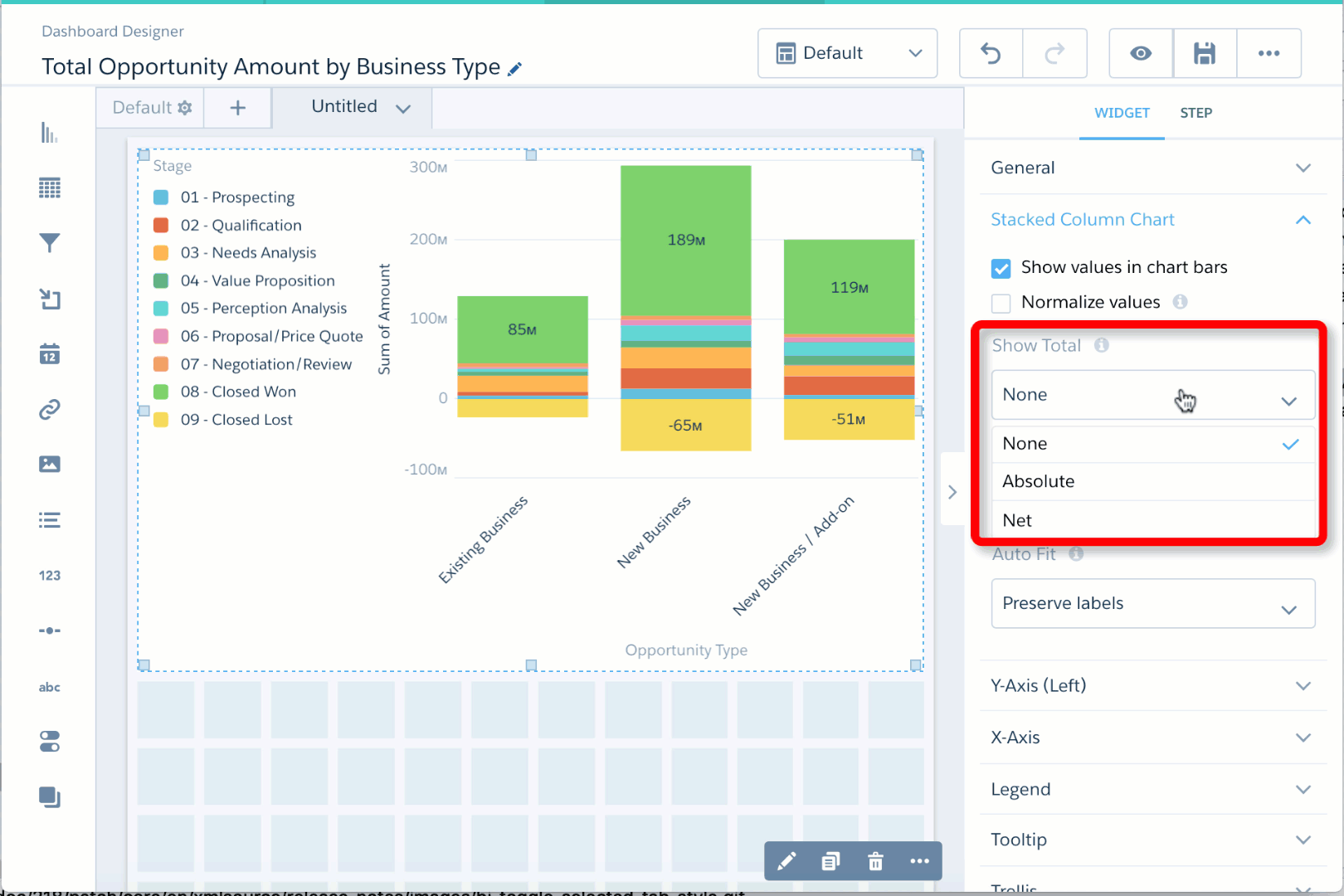The height and width of the screenshot is (896, 1344).
Task: Switch to the STEP tab
Action: pyautogui.click(x=1196, y=113)
